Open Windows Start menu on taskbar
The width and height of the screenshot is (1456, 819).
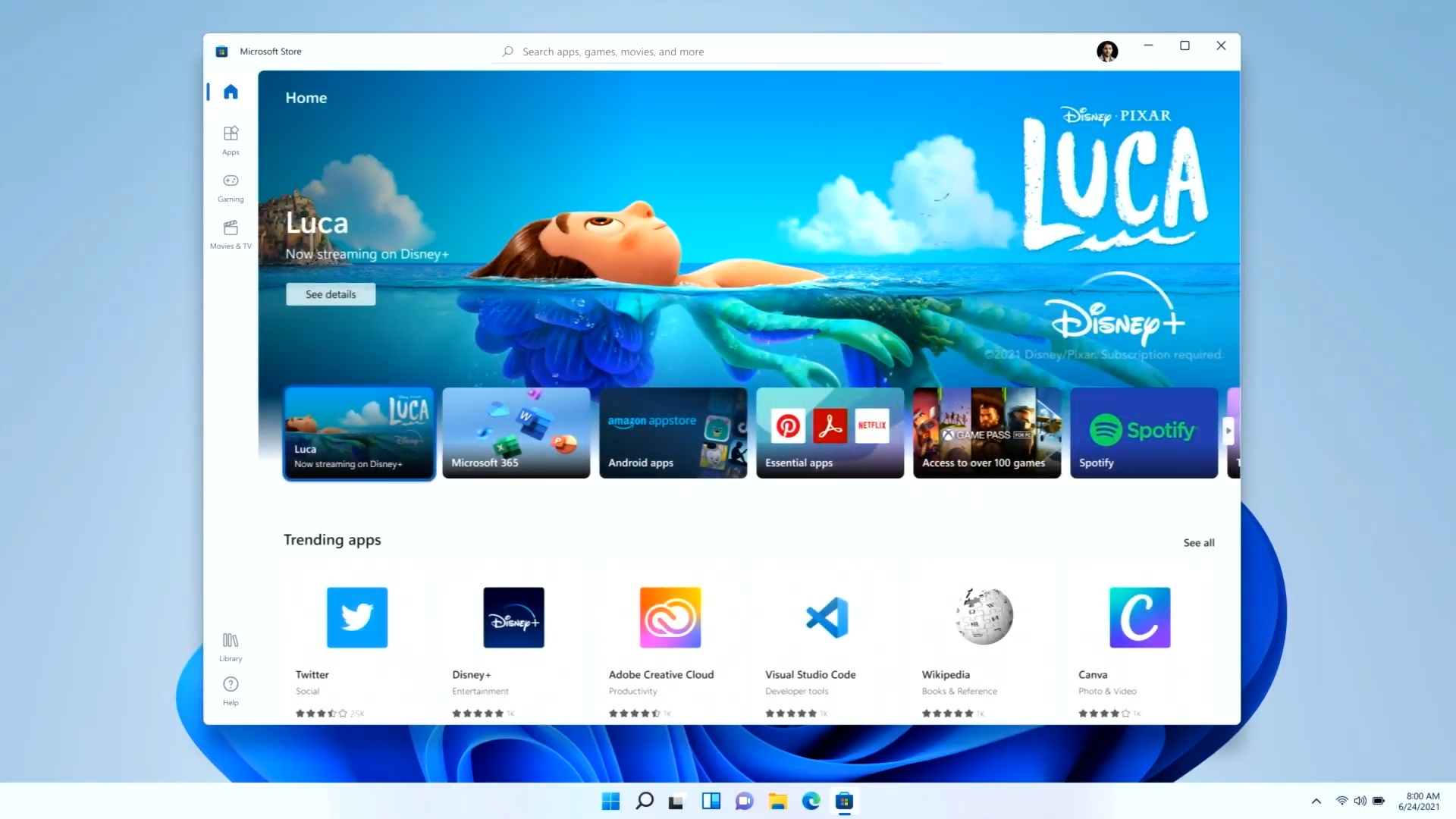pos(610,801)
